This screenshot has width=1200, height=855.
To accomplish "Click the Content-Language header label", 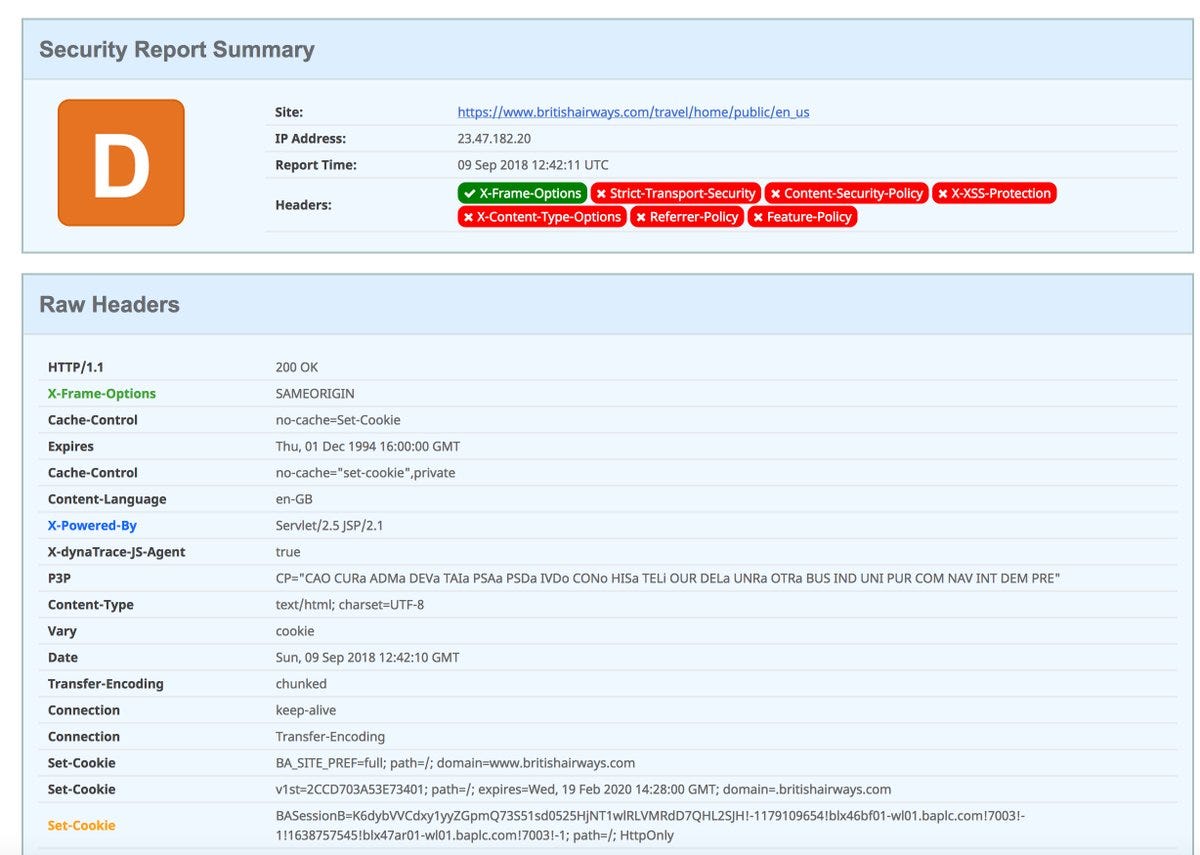I will [107, 499].
